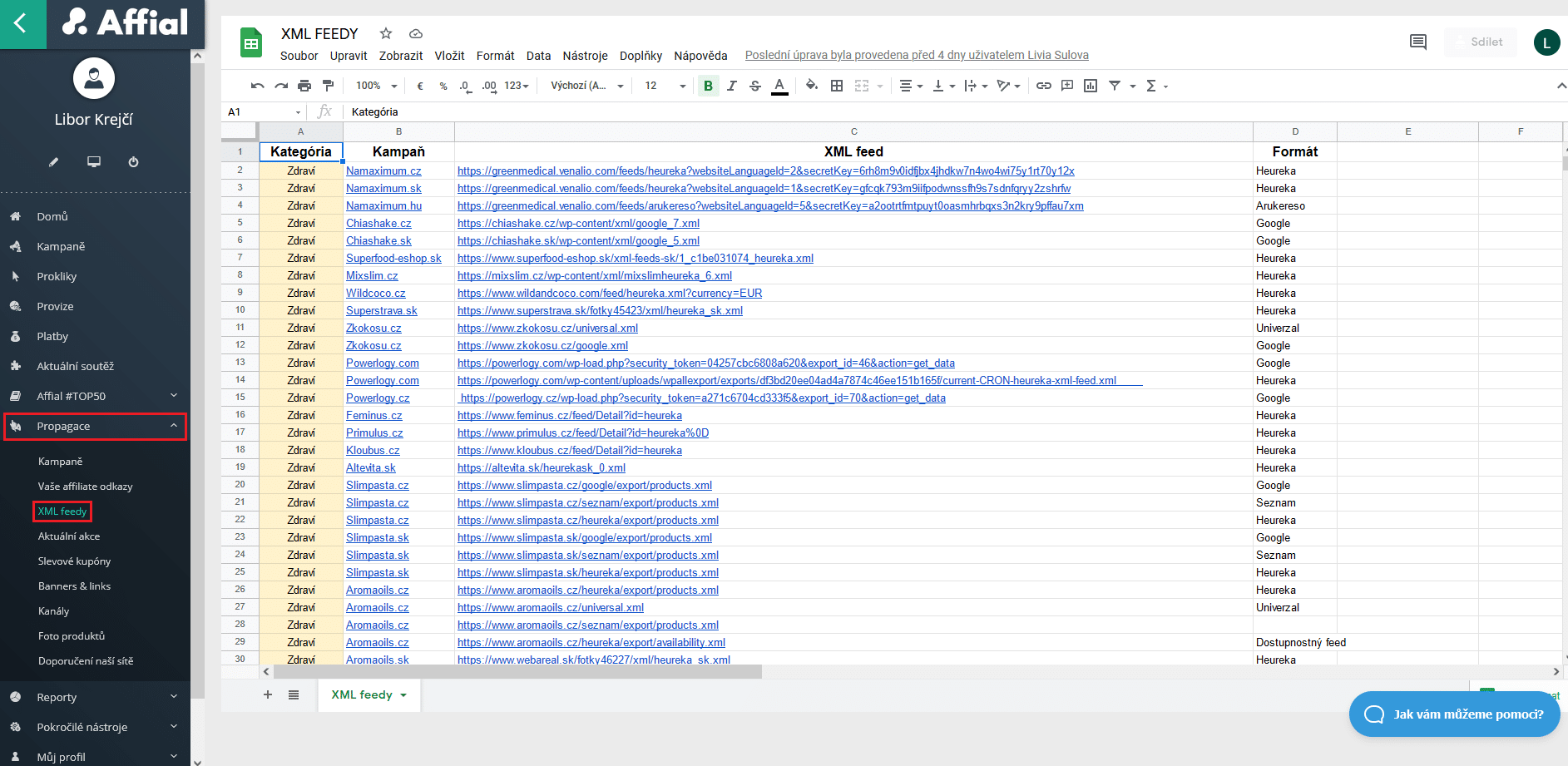Open font size 12 dropdown
1568x766 pixels.
665,86
